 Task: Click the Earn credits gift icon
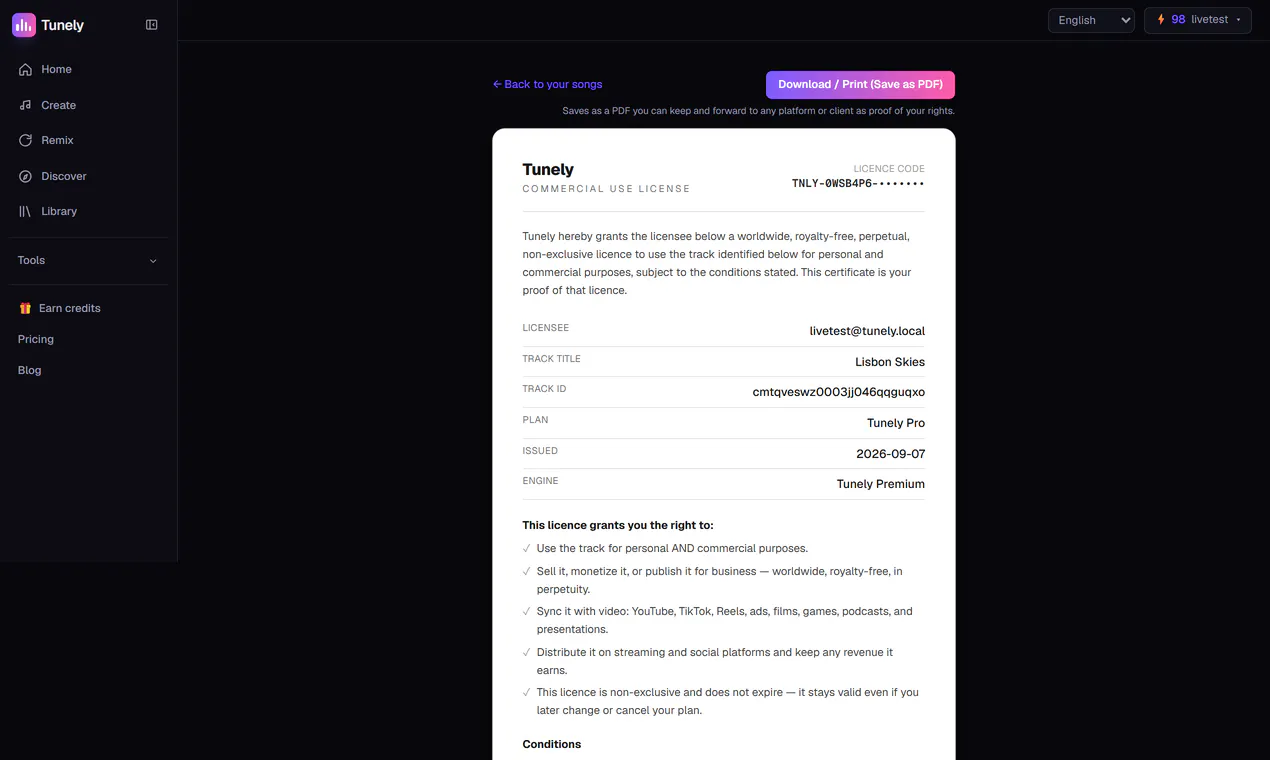point(25,308)
